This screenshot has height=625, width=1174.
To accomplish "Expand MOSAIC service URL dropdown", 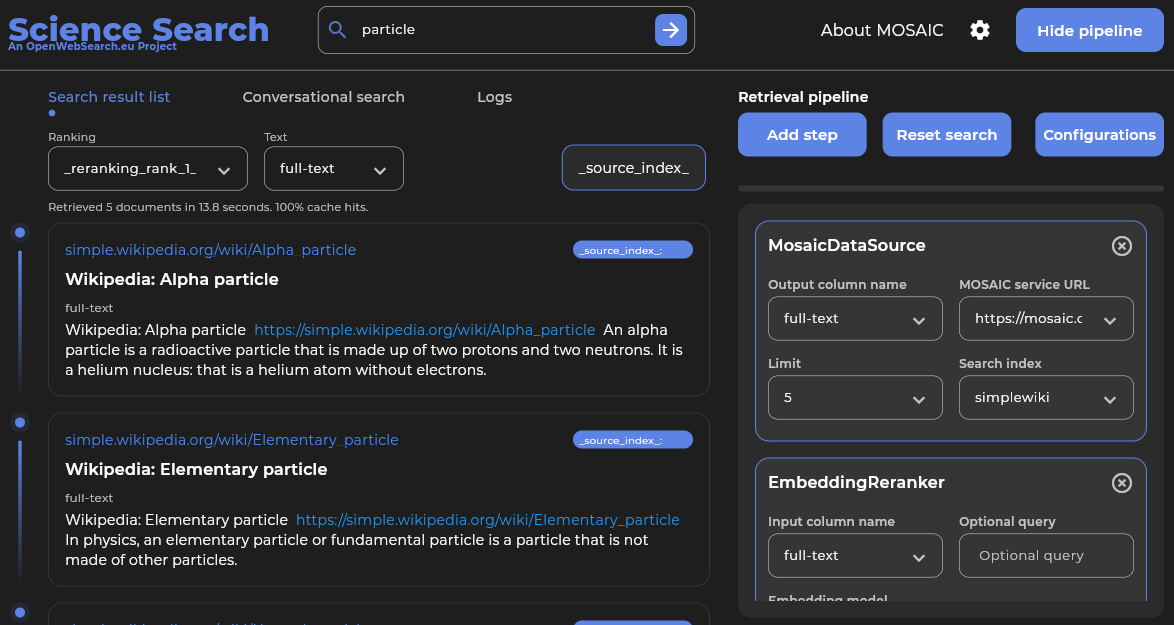I will tap(1046, 319).
